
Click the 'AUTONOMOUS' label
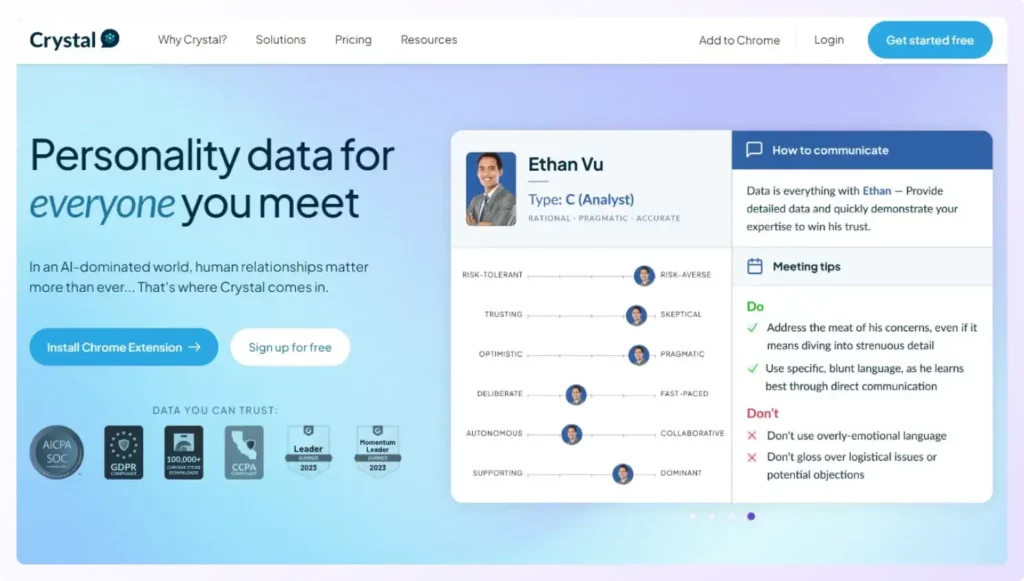click(x=494, y=433)
